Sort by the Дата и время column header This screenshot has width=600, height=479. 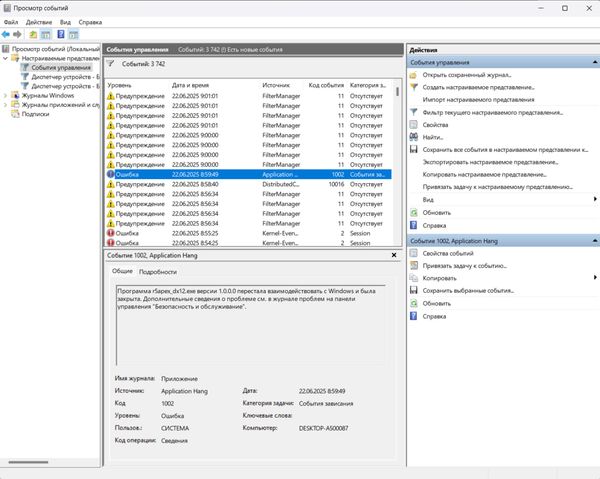click(190, 85)
